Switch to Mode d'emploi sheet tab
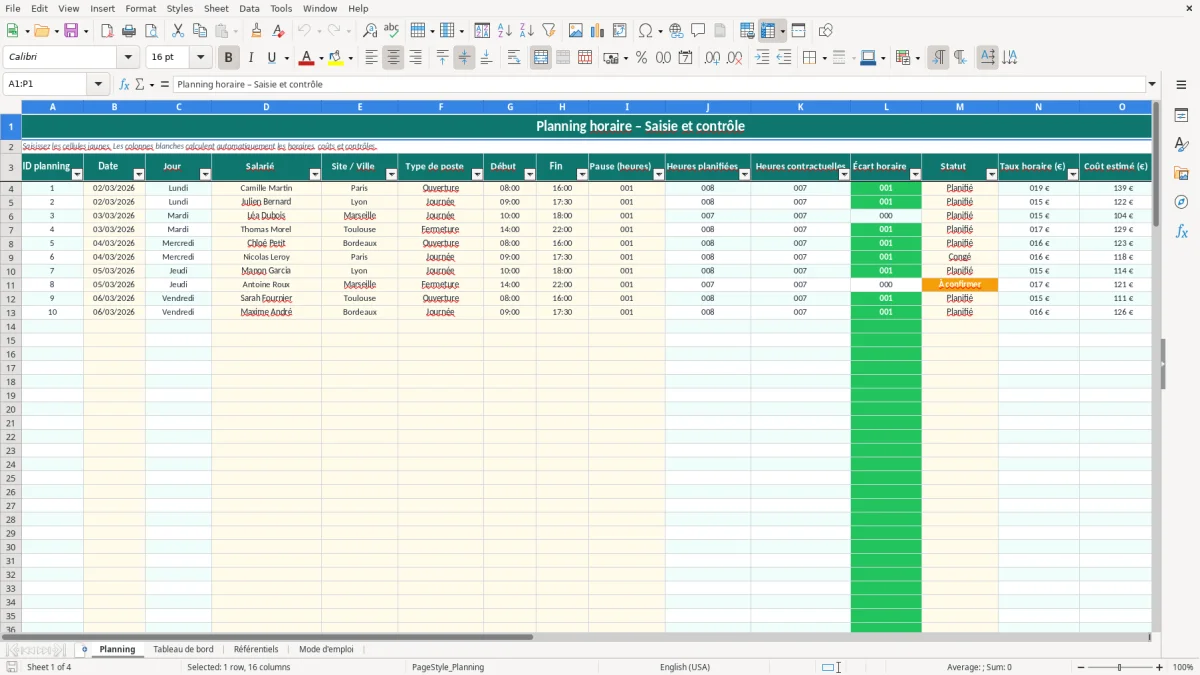 (326, 649)
